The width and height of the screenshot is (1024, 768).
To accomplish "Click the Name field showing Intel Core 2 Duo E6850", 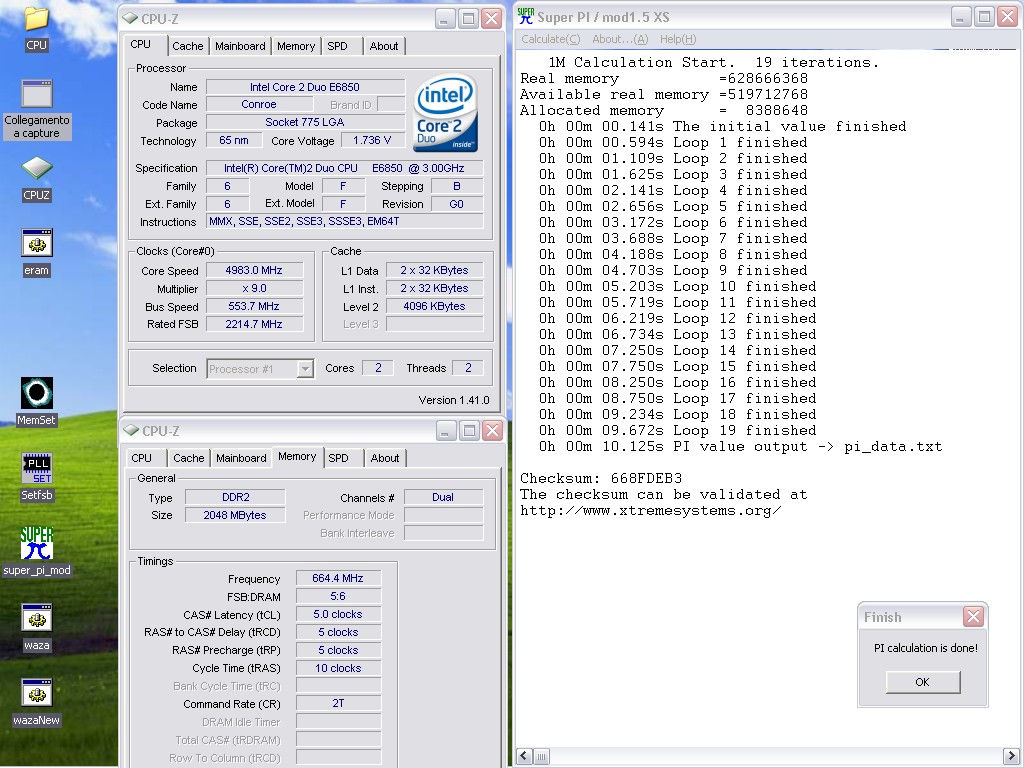I will [x=305, y=87].
